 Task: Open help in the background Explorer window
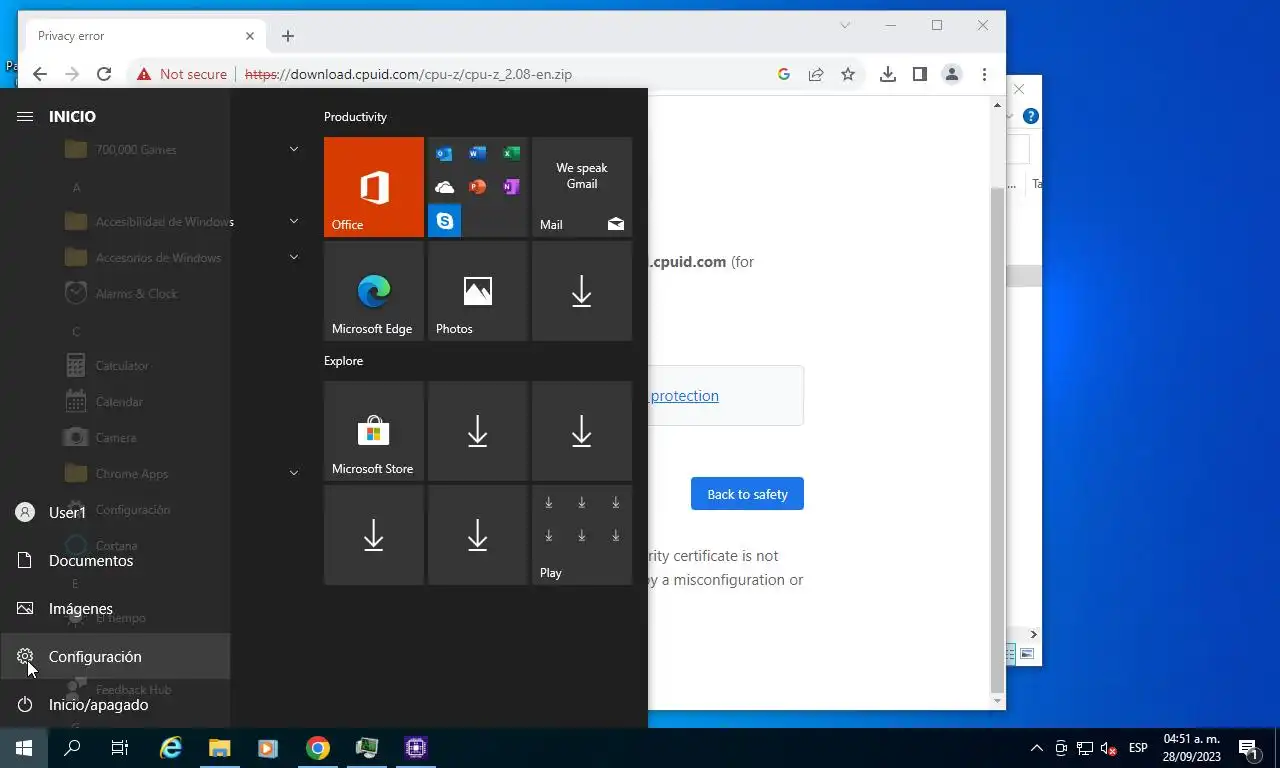pos(1031,116)
